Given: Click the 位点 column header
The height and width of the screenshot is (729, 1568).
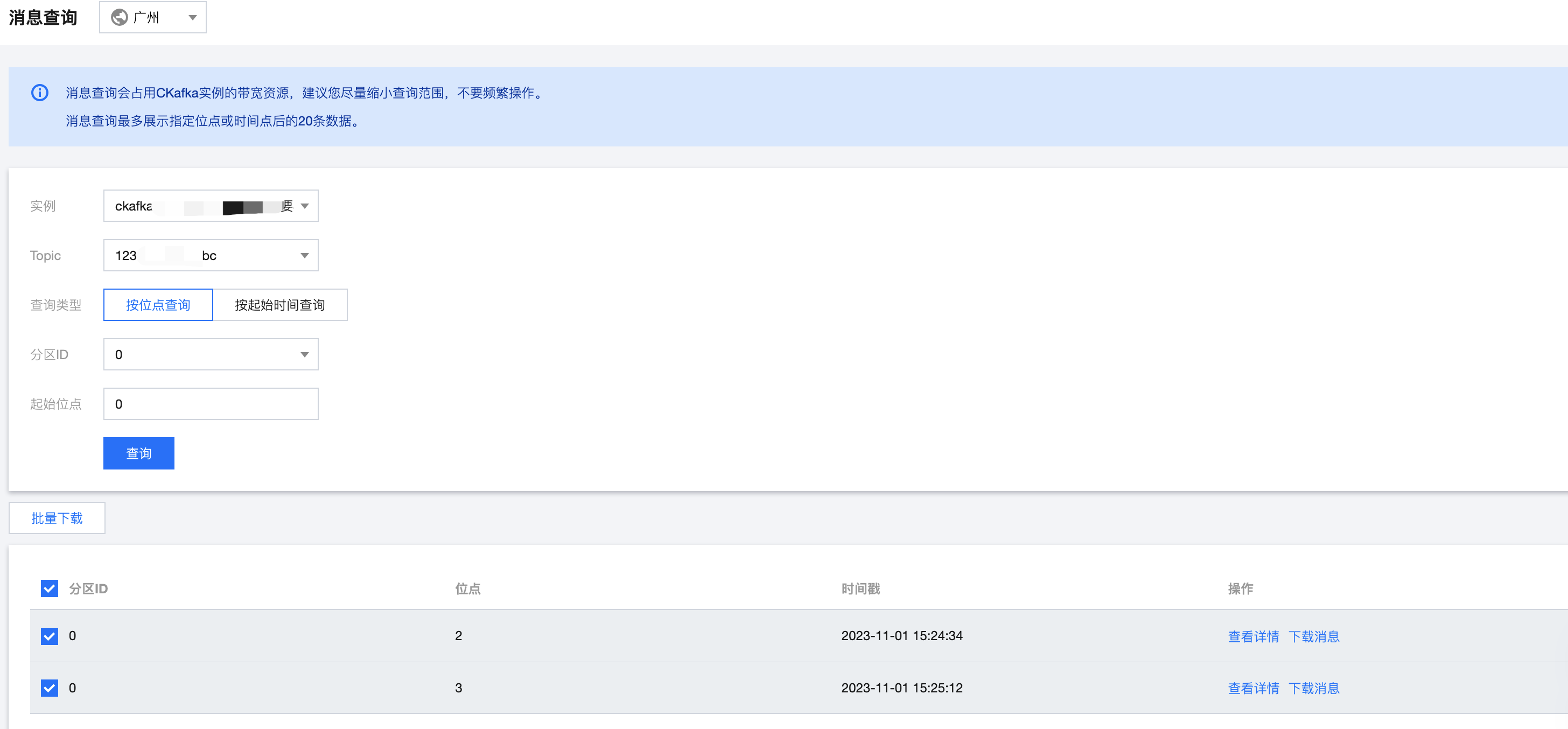Looking at the screenshot, I should (467, 588).
